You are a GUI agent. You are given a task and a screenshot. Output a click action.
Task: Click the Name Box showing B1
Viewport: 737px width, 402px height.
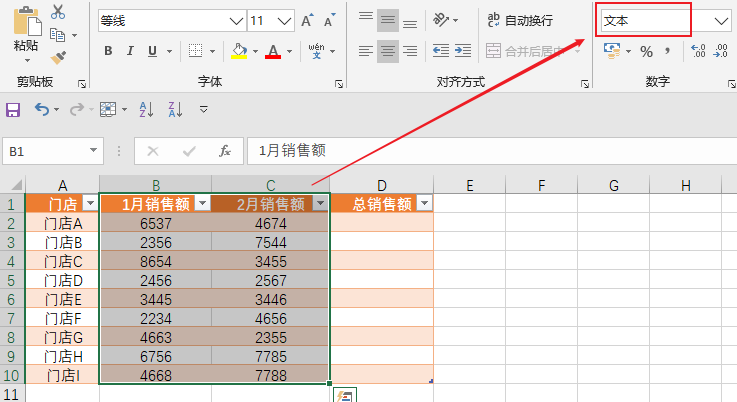pos(53,151)
